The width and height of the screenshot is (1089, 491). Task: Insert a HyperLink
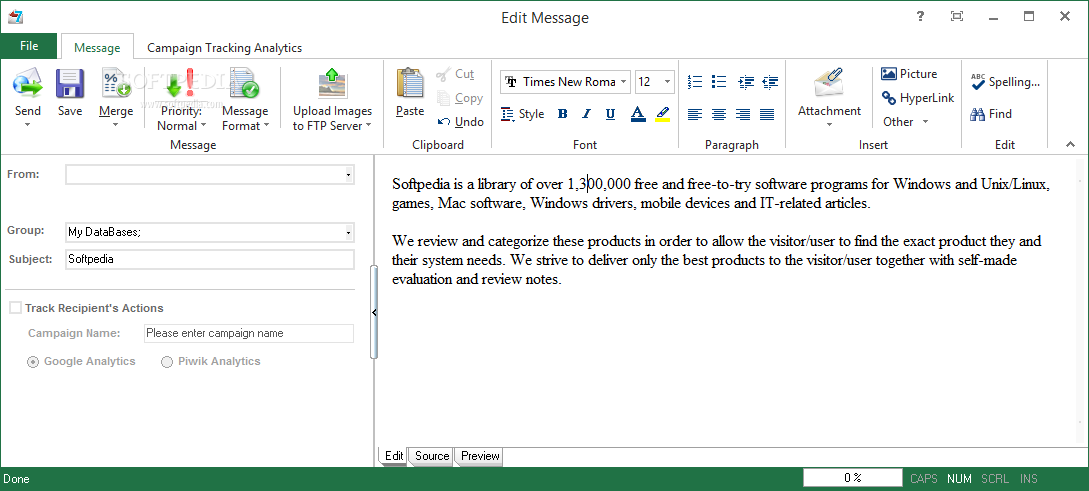[917, 98]
